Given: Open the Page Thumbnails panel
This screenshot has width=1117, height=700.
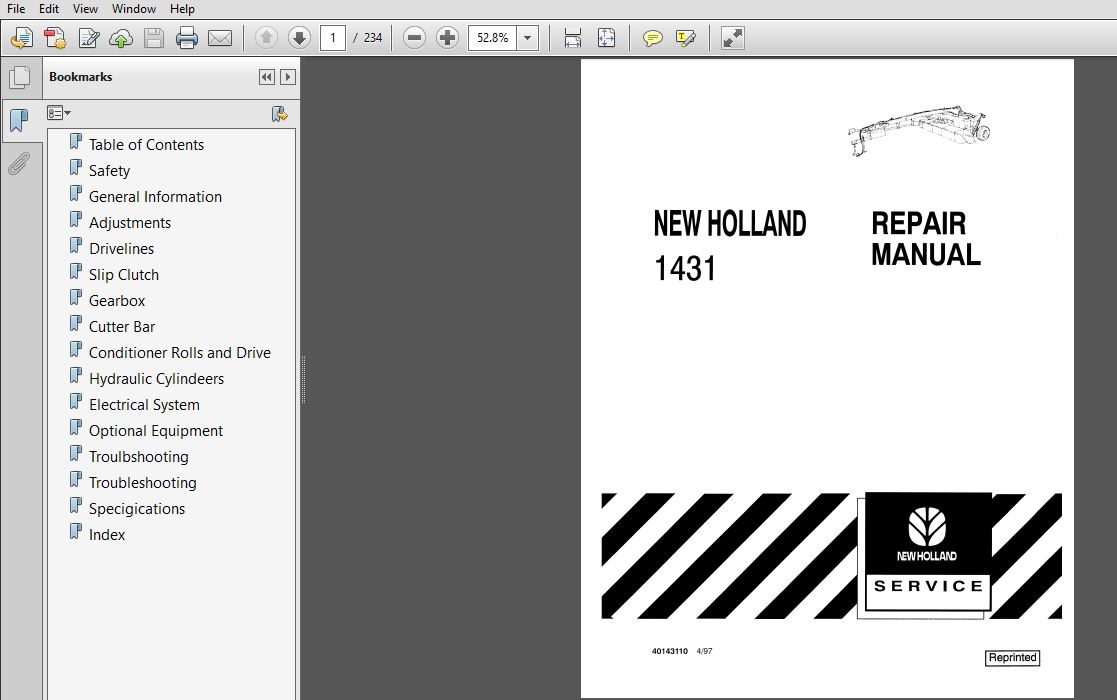Looking at the screenshot, I should (x=20, y=77).
